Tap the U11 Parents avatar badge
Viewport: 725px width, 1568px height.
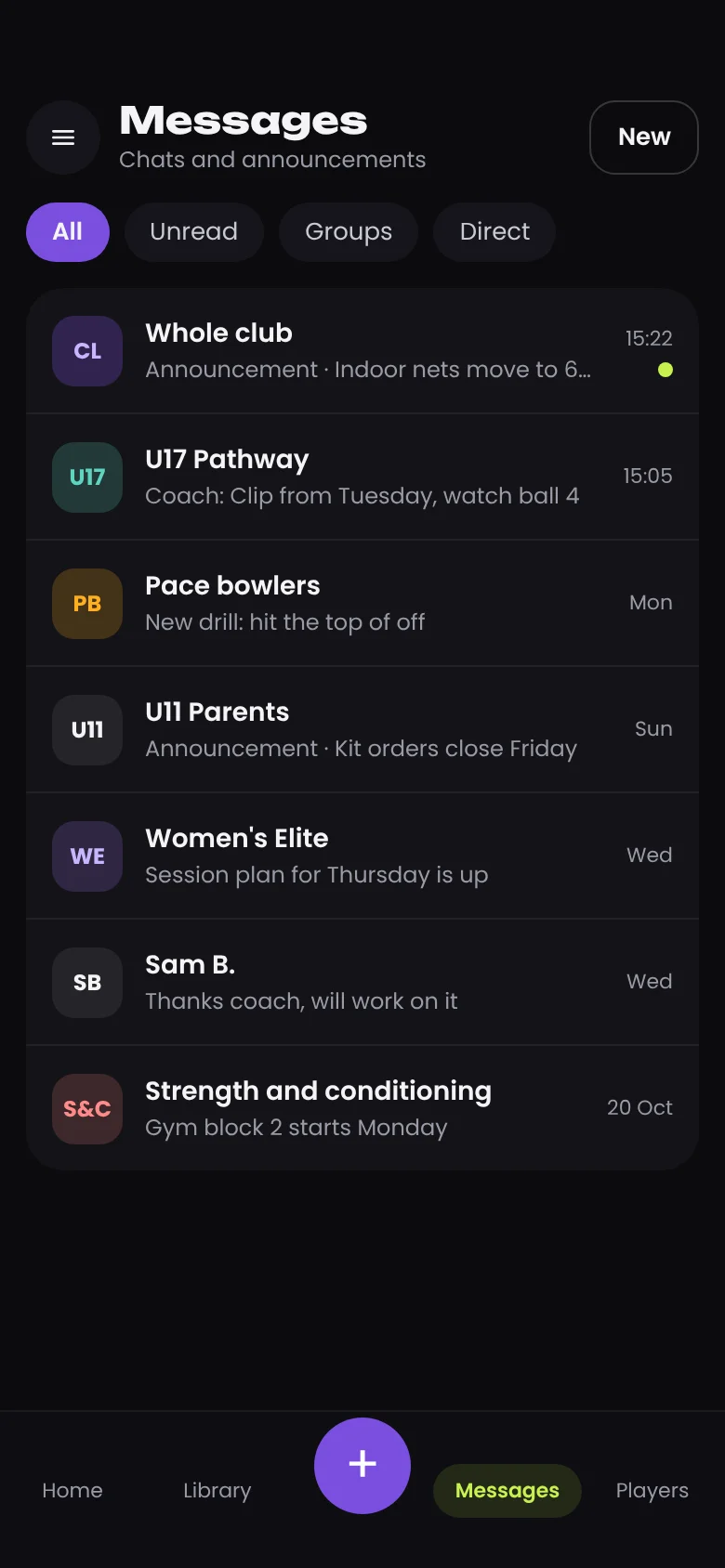coord(87,730)
